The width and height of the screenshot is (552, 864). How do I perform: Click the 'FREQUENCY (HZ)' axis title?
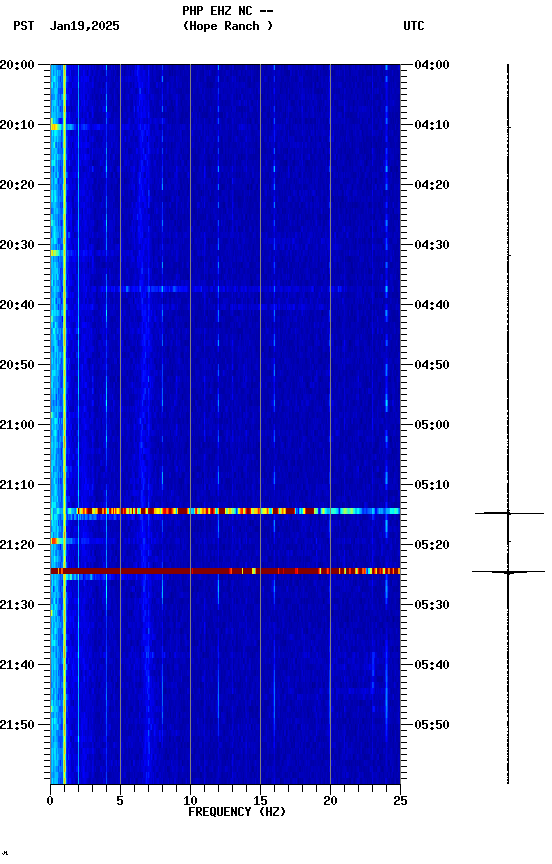[237, 812]
